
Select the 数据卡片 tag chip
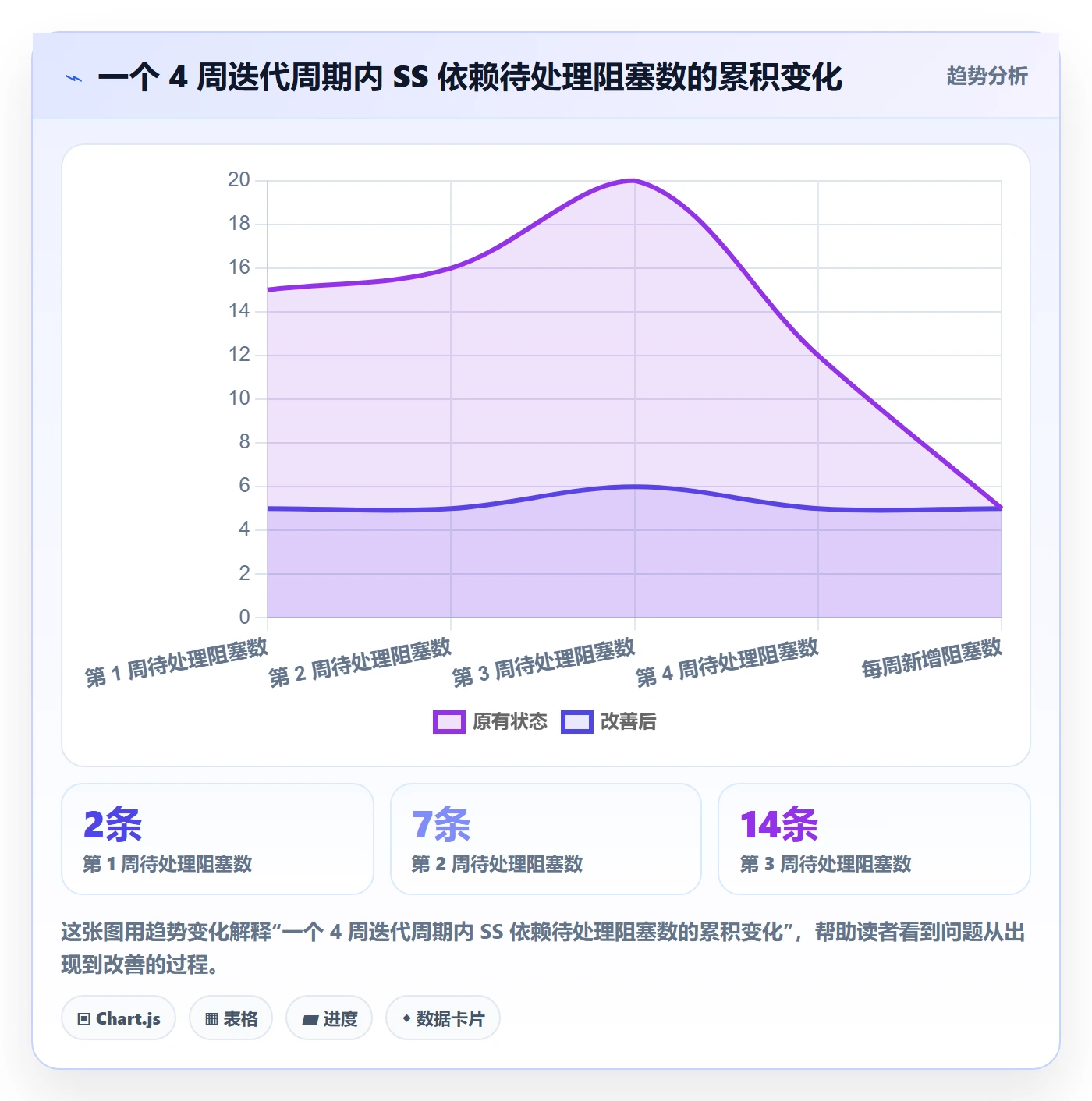pos(443,1018)
